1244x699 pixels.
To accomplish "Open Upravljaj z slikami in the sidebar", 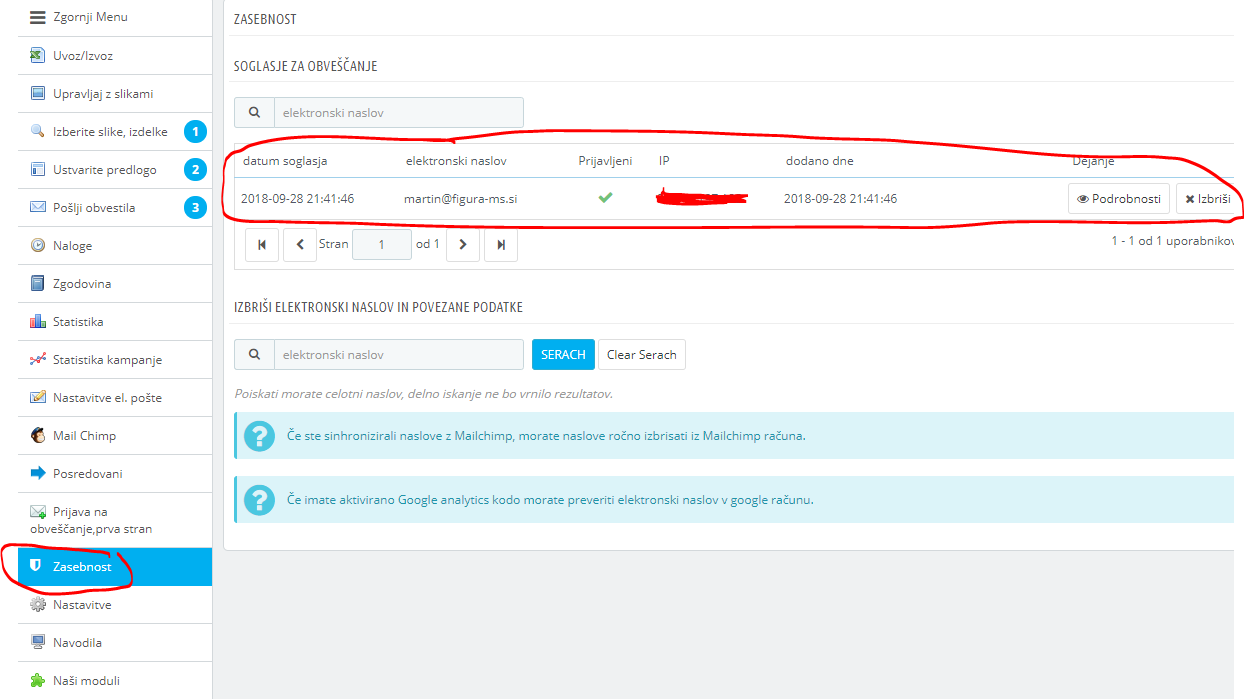I will pyautogui.click(x=115, y=94).
